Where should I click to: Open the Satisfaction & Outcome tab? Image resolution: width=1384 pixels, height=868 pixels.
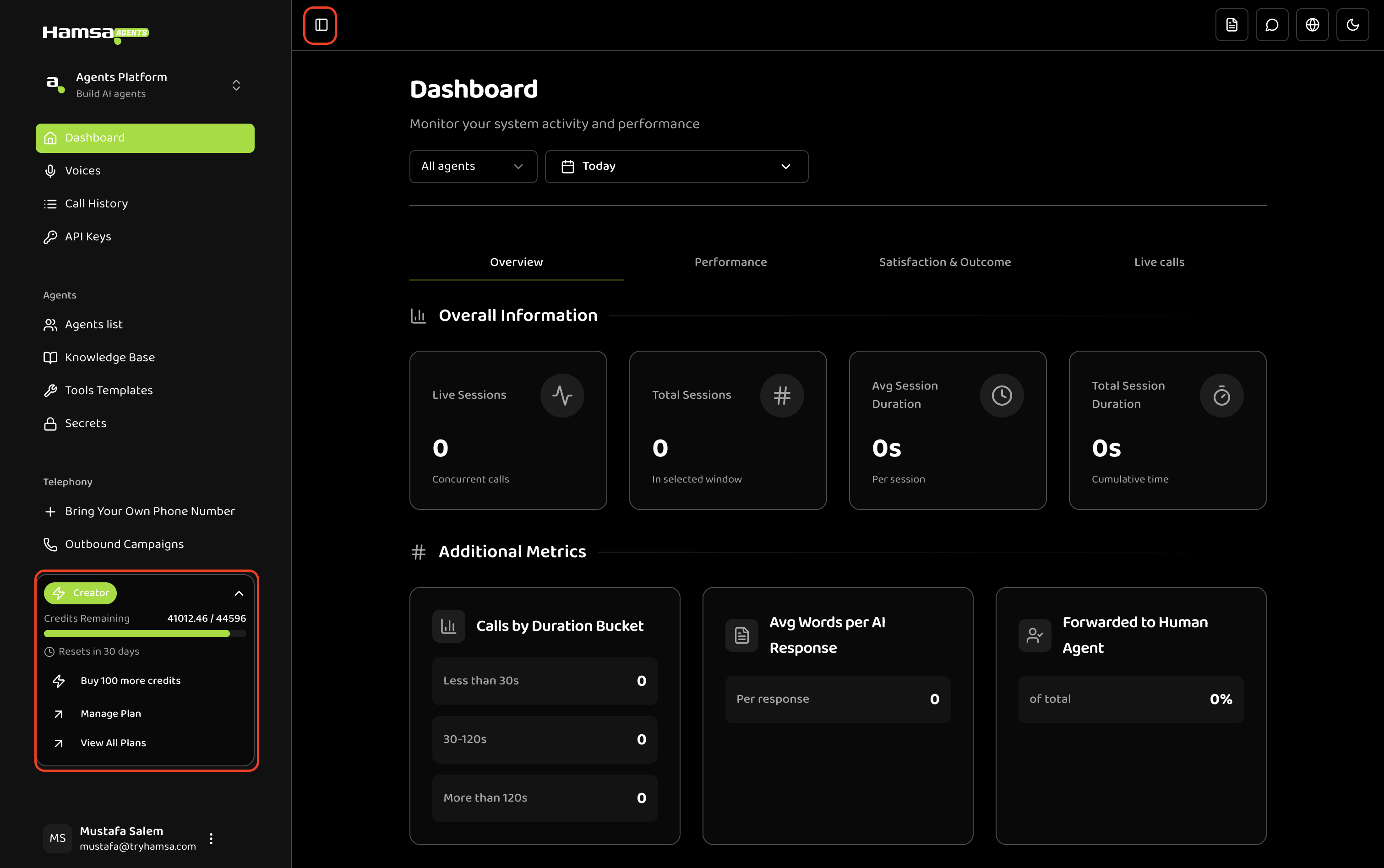coord(945,262)
